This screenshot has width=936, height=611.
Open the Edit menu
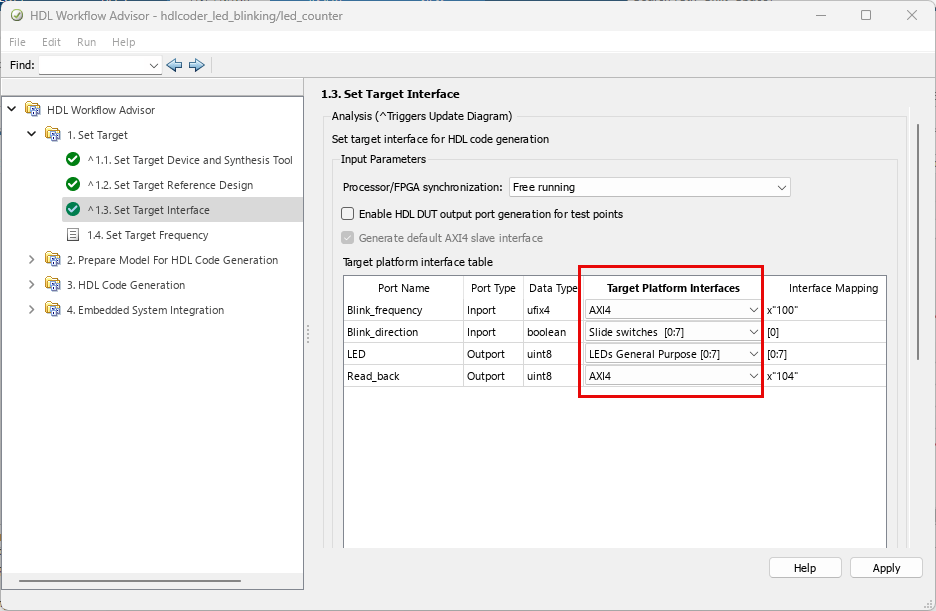52,42
